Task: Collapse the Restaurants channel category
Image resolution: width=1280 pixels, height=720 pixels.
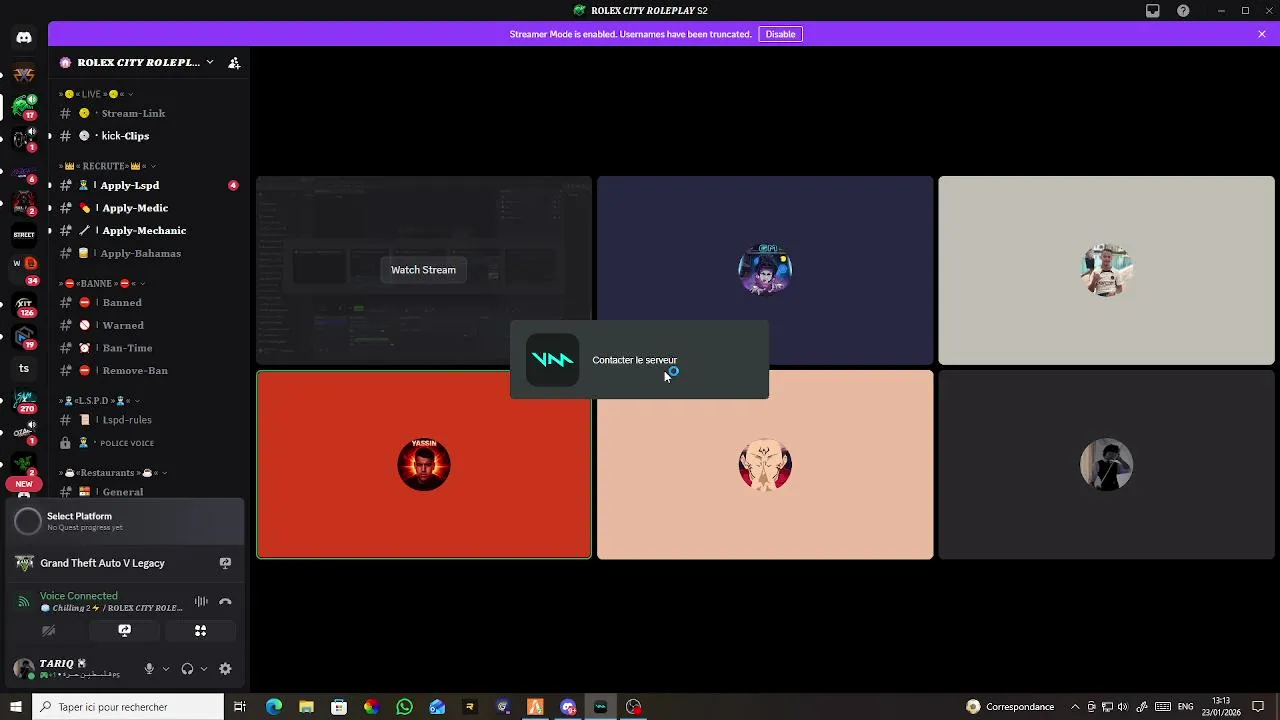Action: [112, 473]
